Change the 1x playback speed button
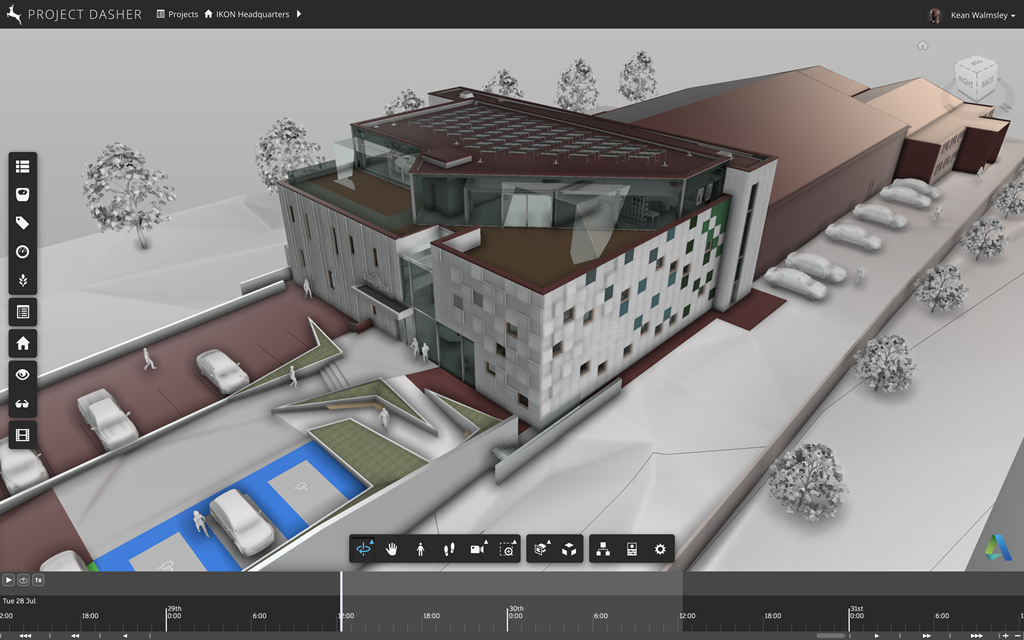1024x640 pixels. [38, 579]
